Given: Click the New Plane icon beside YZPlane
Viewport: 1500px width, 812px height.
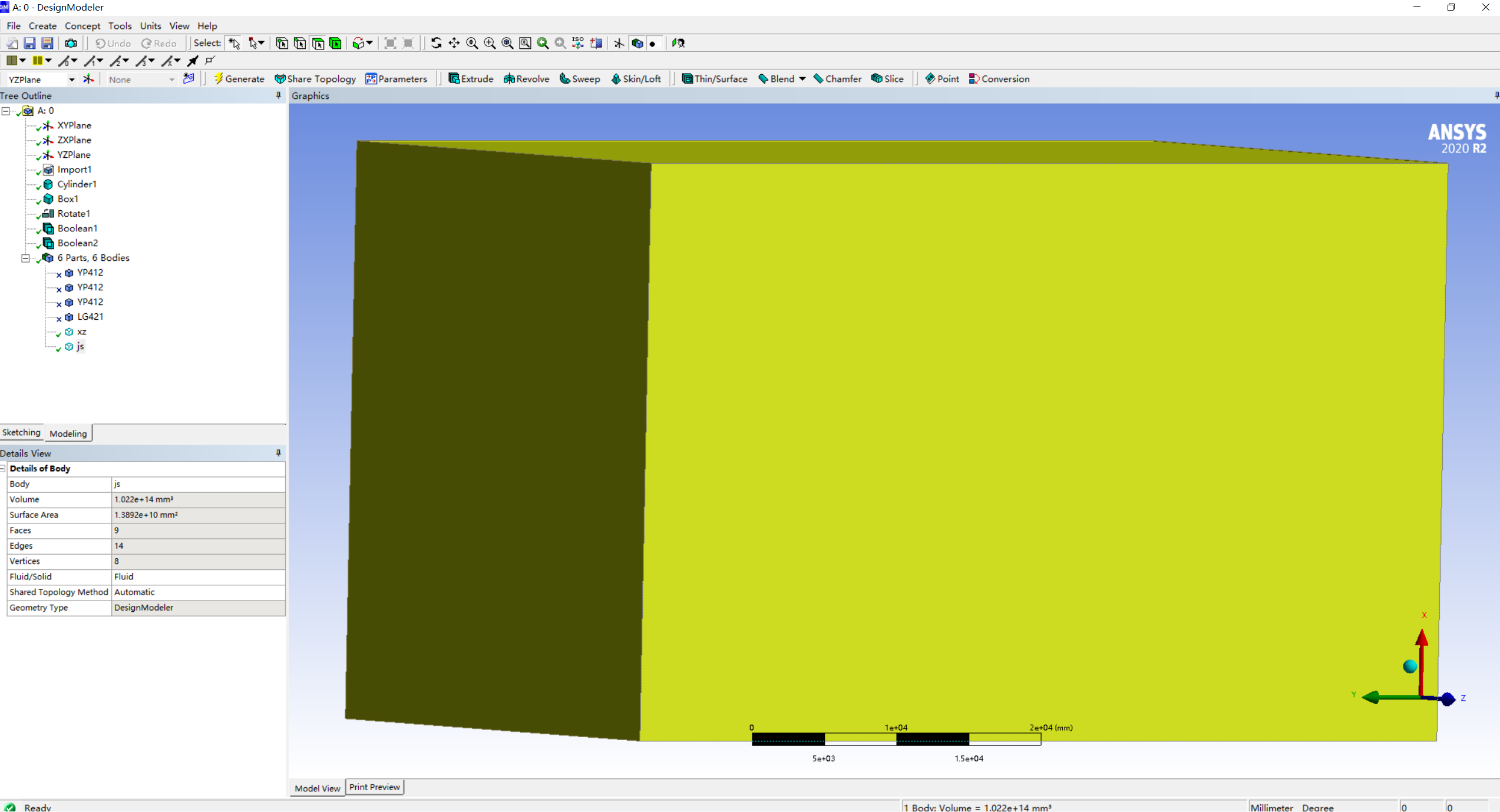Looking at the screenshot, I should click(x=88, y=79).
